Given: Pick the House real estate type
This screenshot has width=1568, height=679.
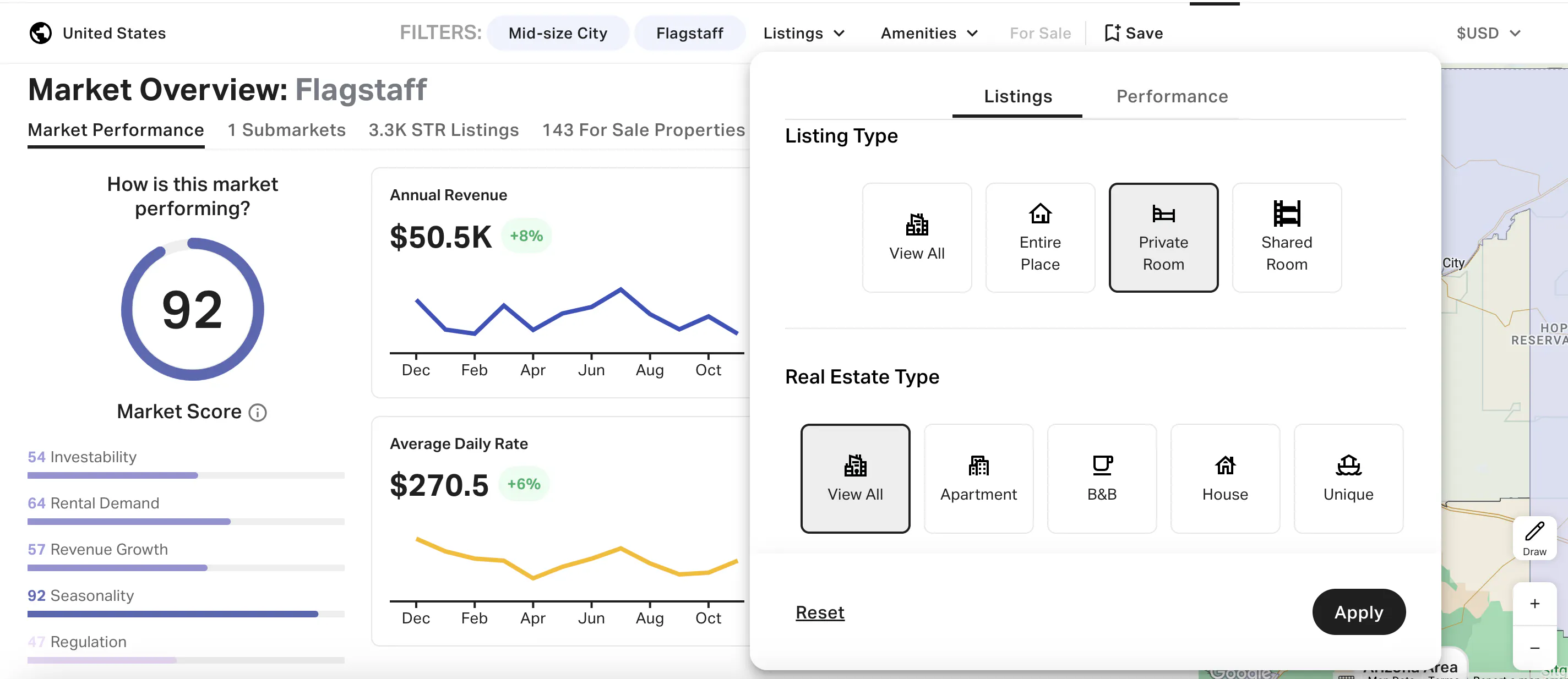Looking at the screenshot, I should (1224, 478).
